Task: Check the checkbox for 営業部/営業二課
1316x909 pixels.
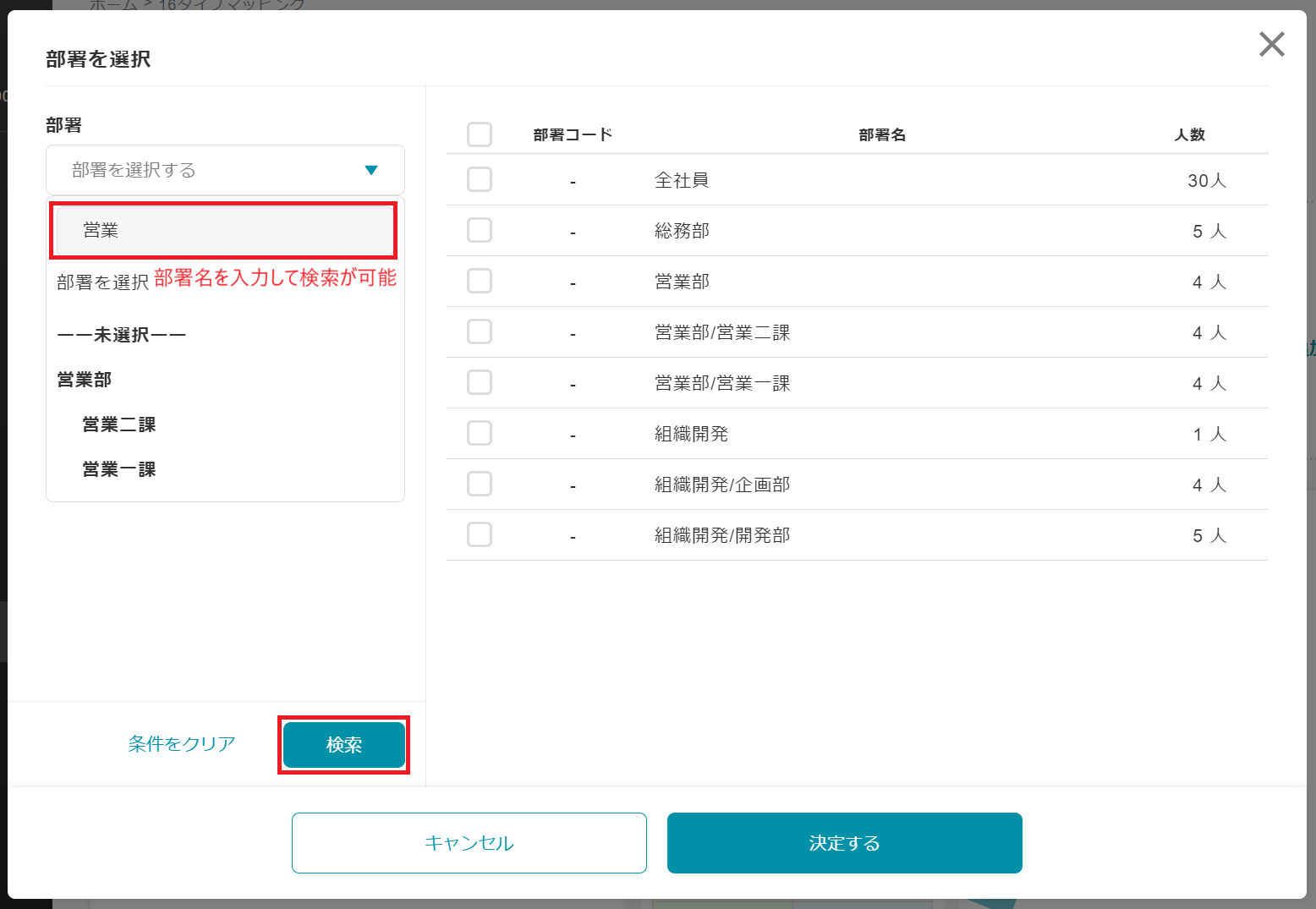Action: coord(479,331)
